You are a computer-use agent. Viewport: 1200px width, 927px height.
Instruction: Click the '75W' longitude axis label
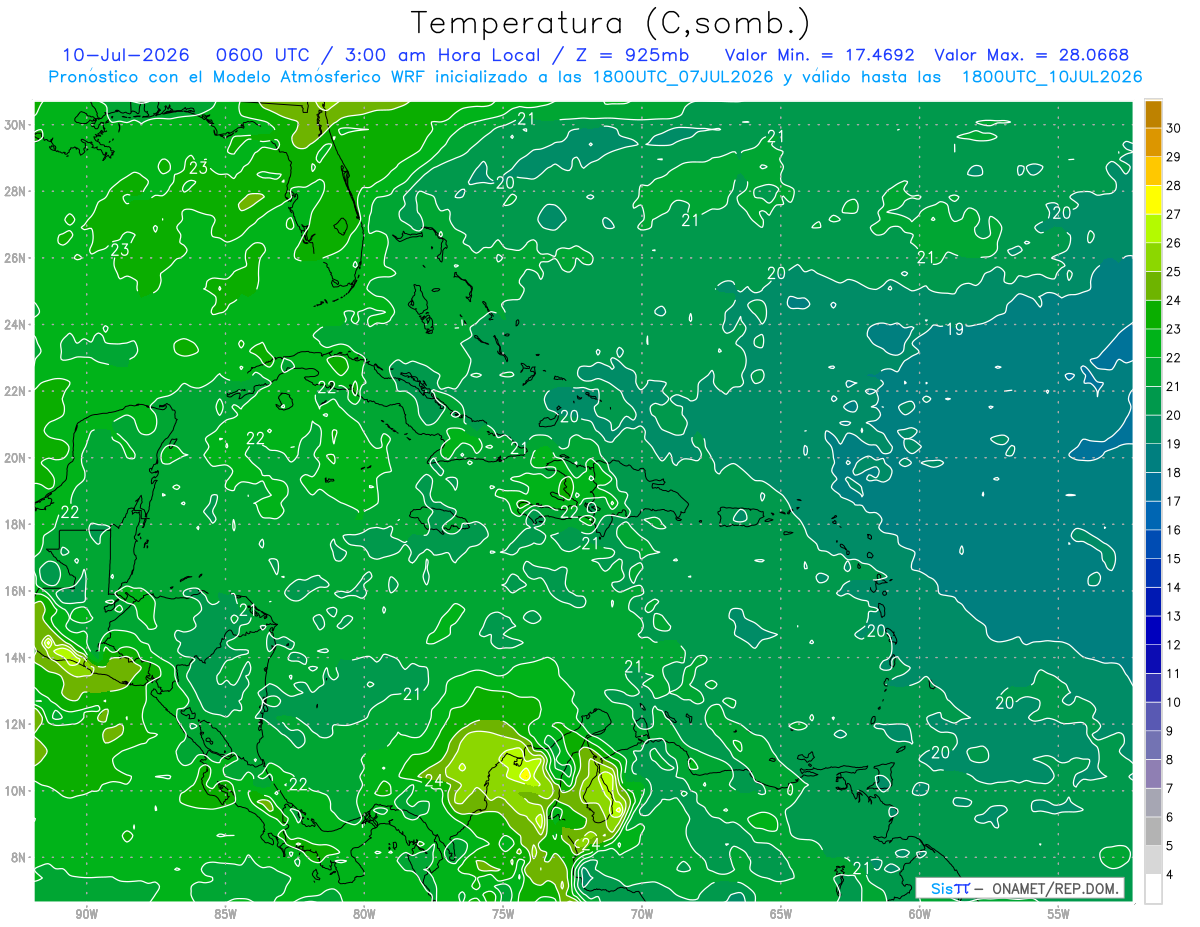click(x=503, y=914)
